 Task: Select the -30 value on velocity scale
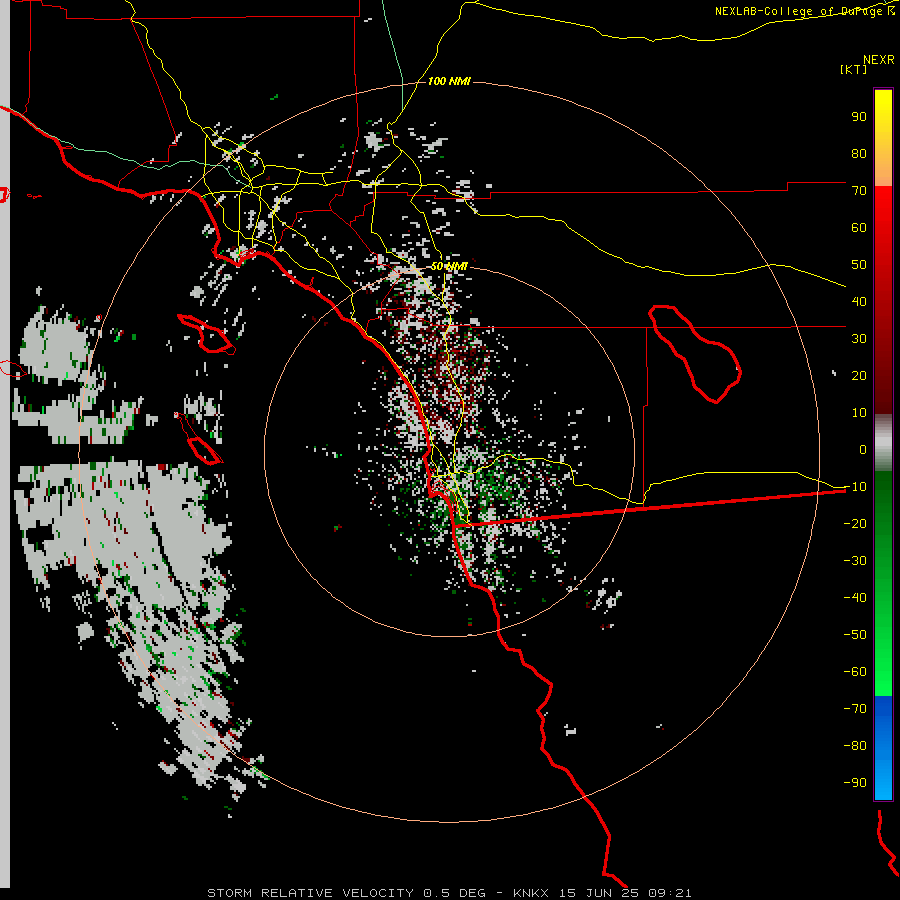(x=855, y=561)
